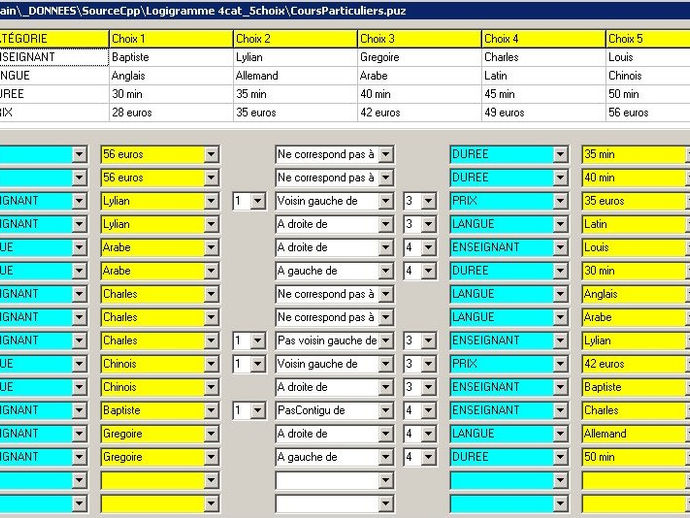This screenshot has width=690, height=518.
Task: Select the '56 euros' cell in the top table
Action: click(648, 113)
